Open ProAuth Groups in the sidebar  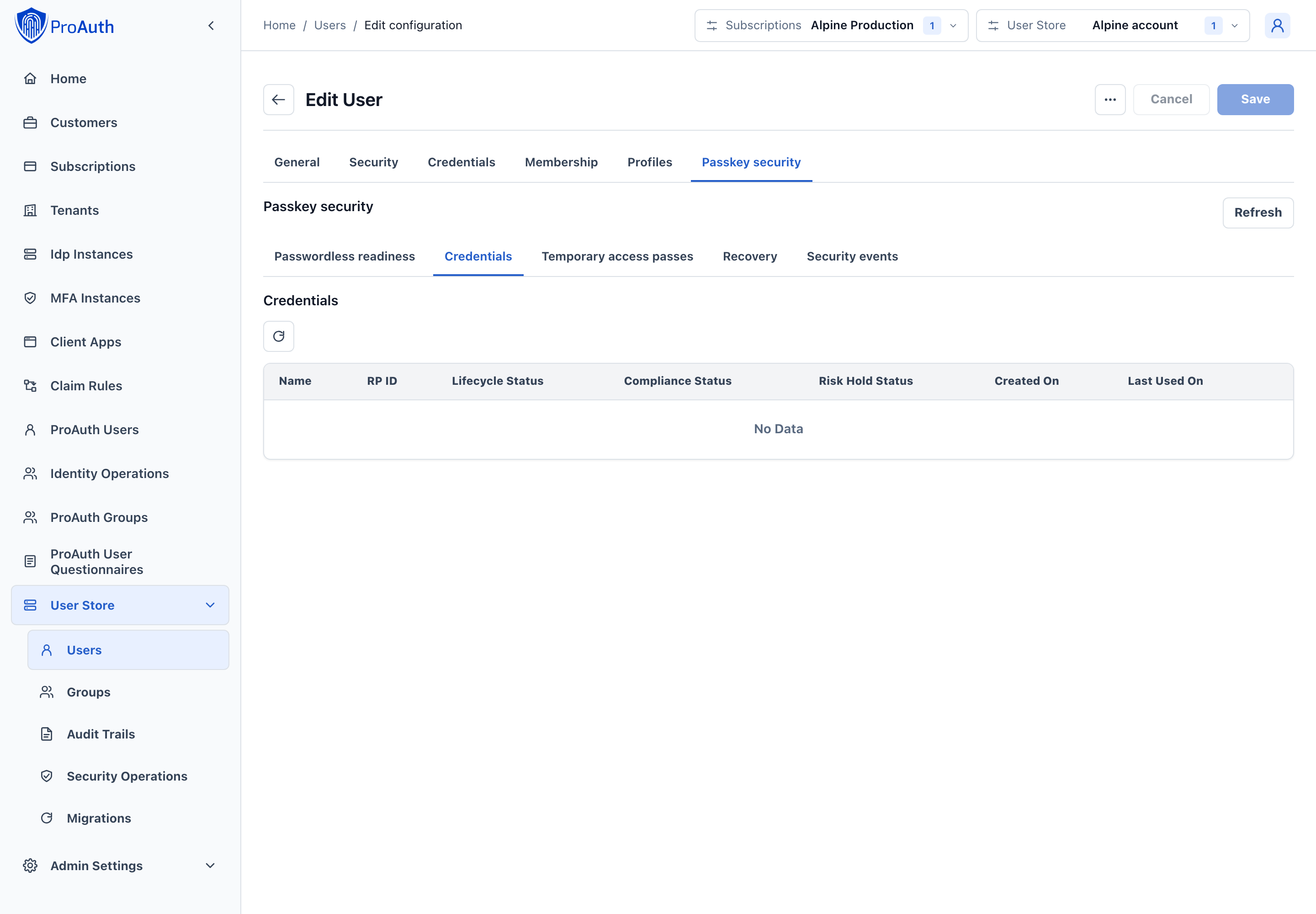point(120,518)
